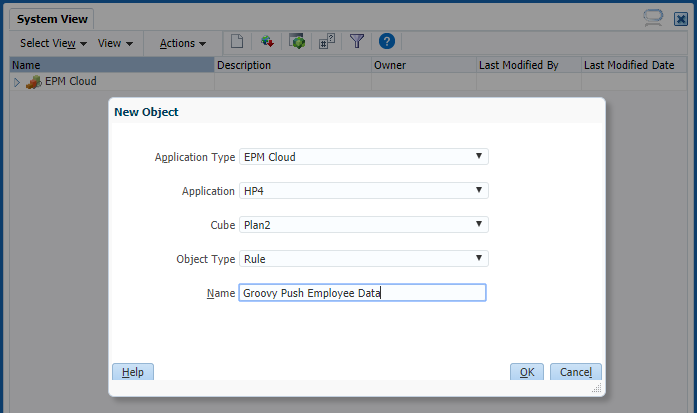Click the EPM Cloud cubes icon
This screenshot has height=413, width=697.
(x=34, y=82)
